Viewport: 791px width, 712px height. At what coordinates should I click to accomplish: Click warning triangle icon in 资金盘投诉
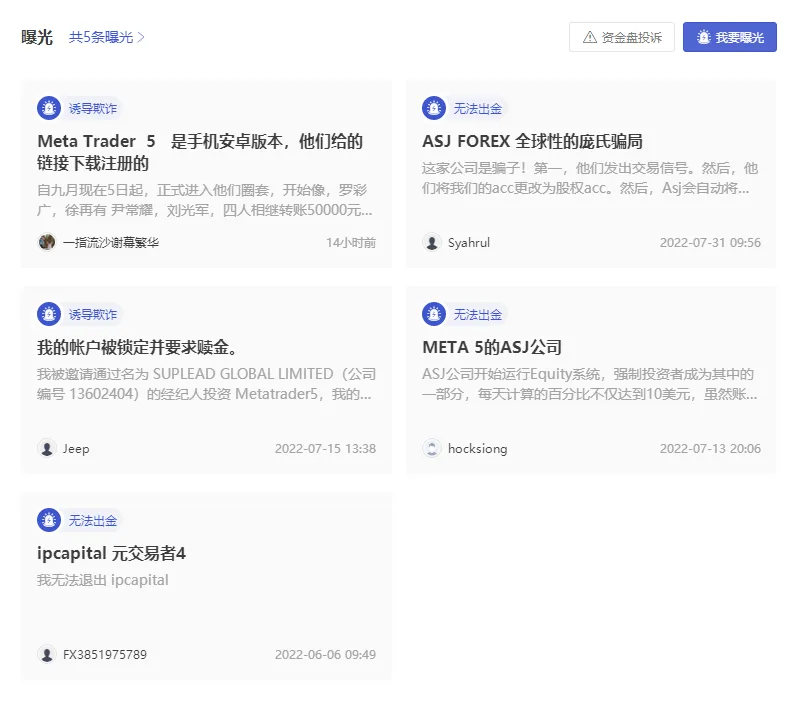click(590, 37)
